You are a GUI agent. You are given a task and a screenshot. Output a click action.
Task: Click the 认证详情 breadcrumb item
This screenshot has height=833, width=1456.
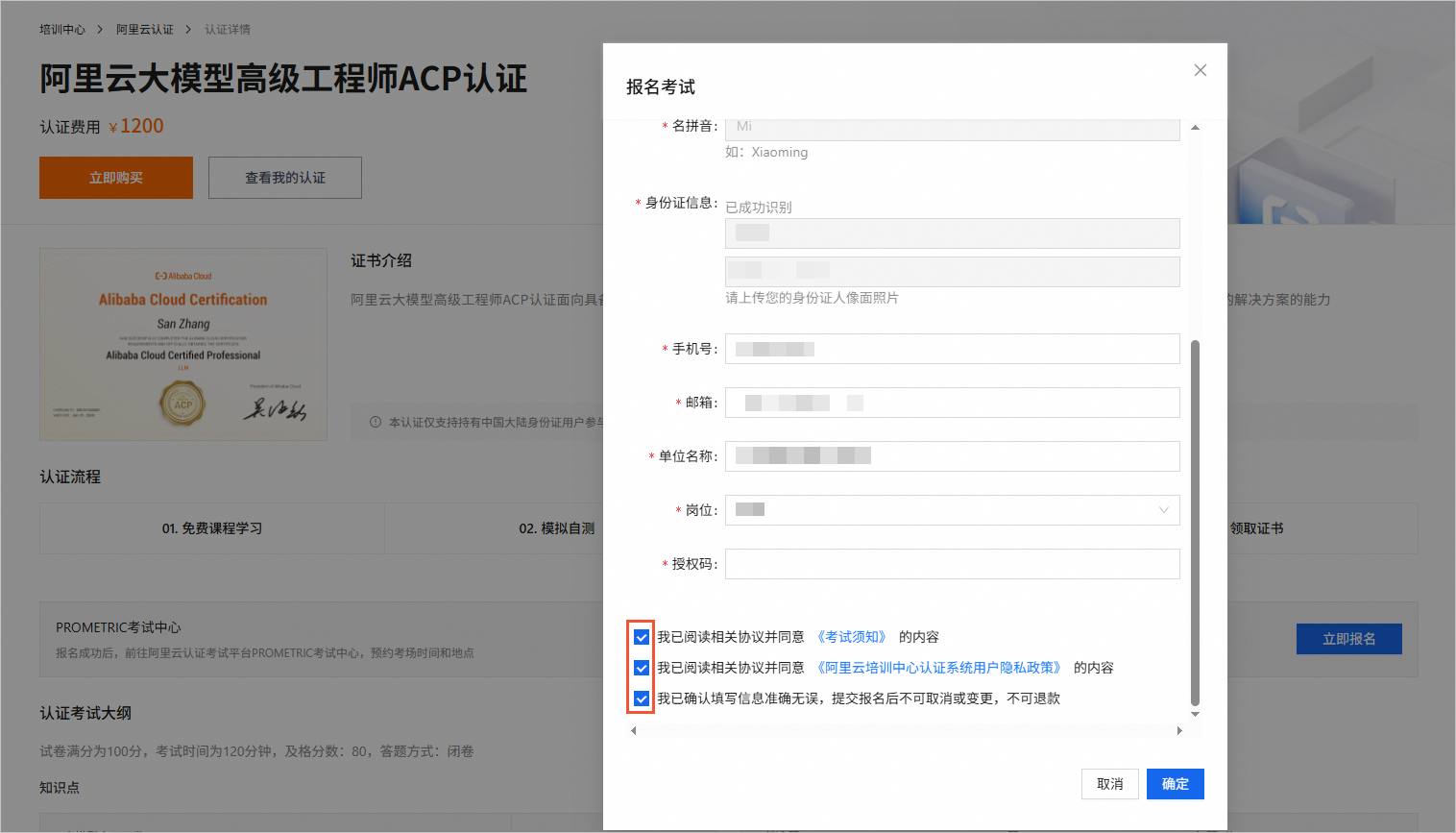[228, 30]
